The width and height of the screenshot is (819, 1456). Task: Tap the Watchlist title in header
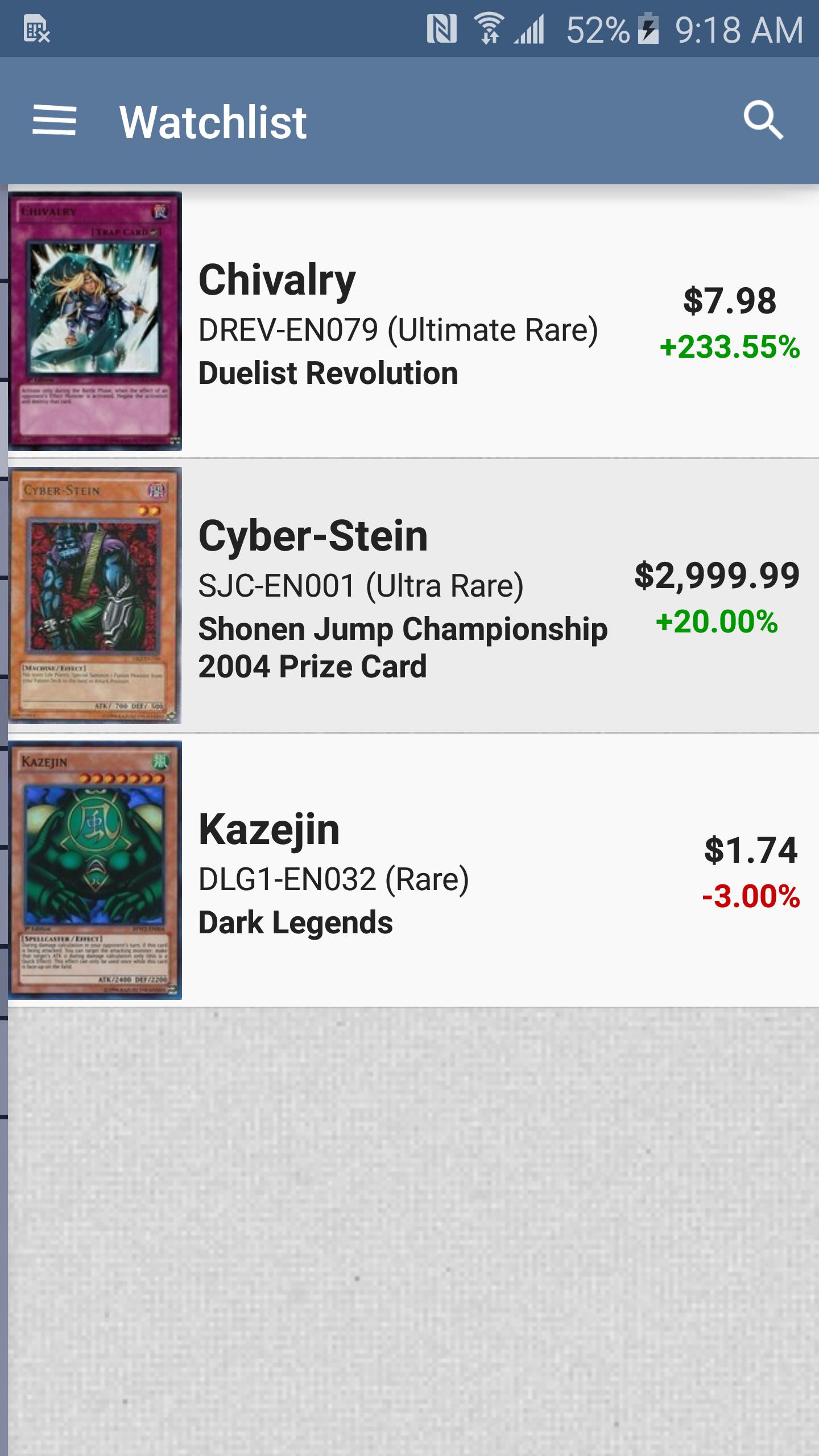pos(213,122)
